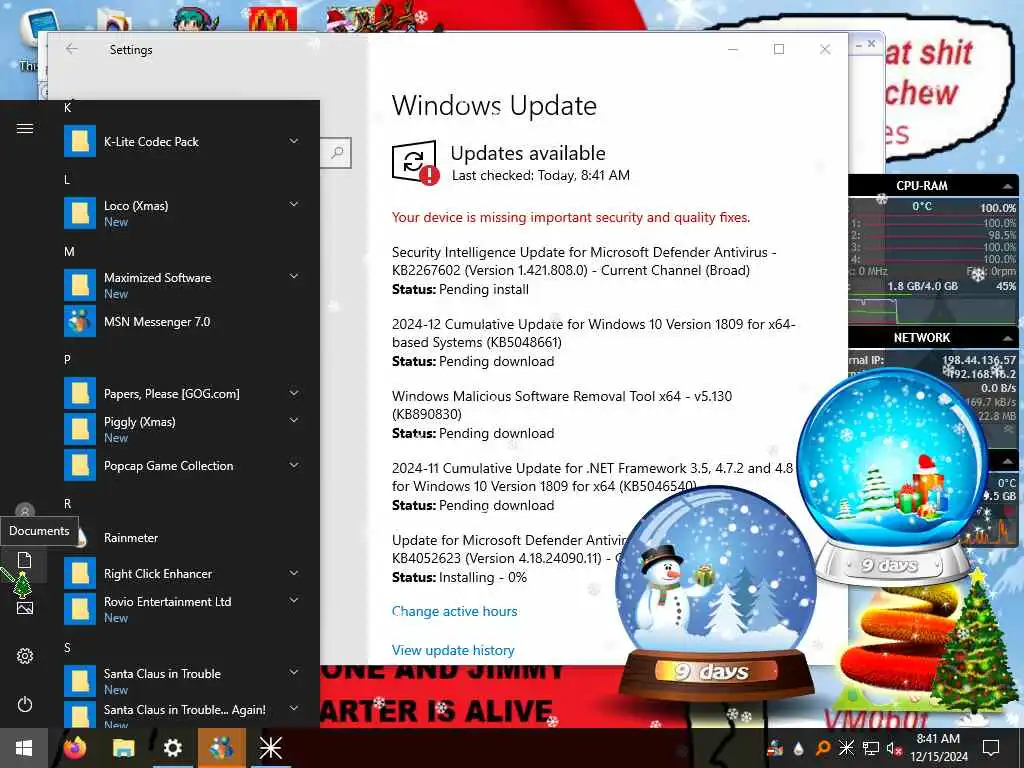Click the Popcap Game Collection folder icon
This screenshot has width=1024, height=768.
80,466
